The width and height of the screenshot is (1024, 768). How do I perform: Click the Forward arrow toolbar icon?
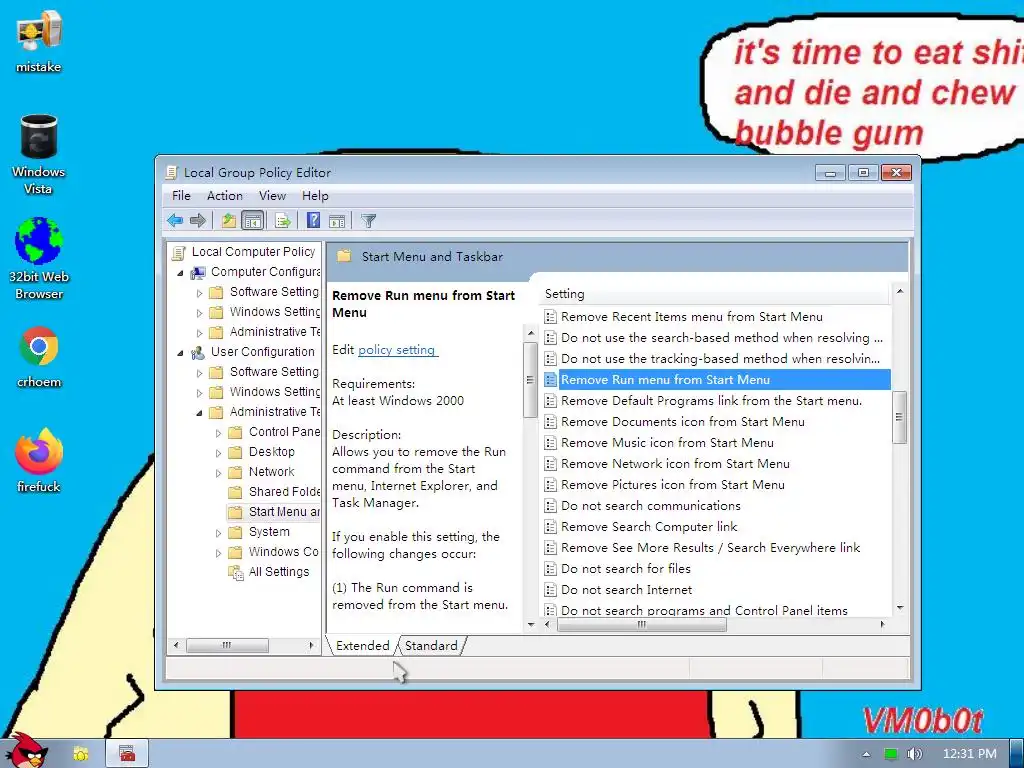pyautogui.click(x=197, y=221)
